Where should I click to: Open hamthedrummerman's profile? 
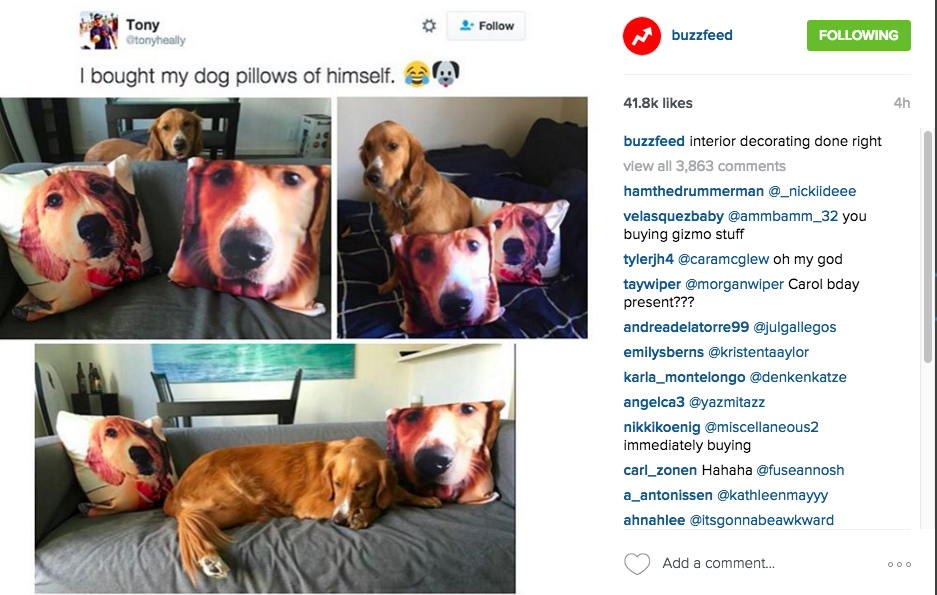coord(693,191)
